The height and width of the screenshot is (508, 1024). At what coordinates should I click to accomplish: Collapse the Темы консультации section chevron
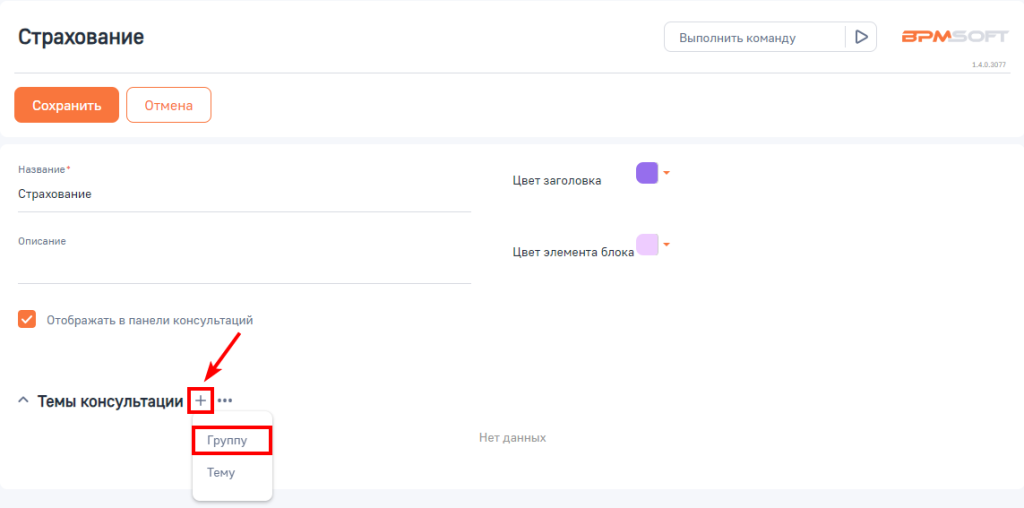point(23,400)
